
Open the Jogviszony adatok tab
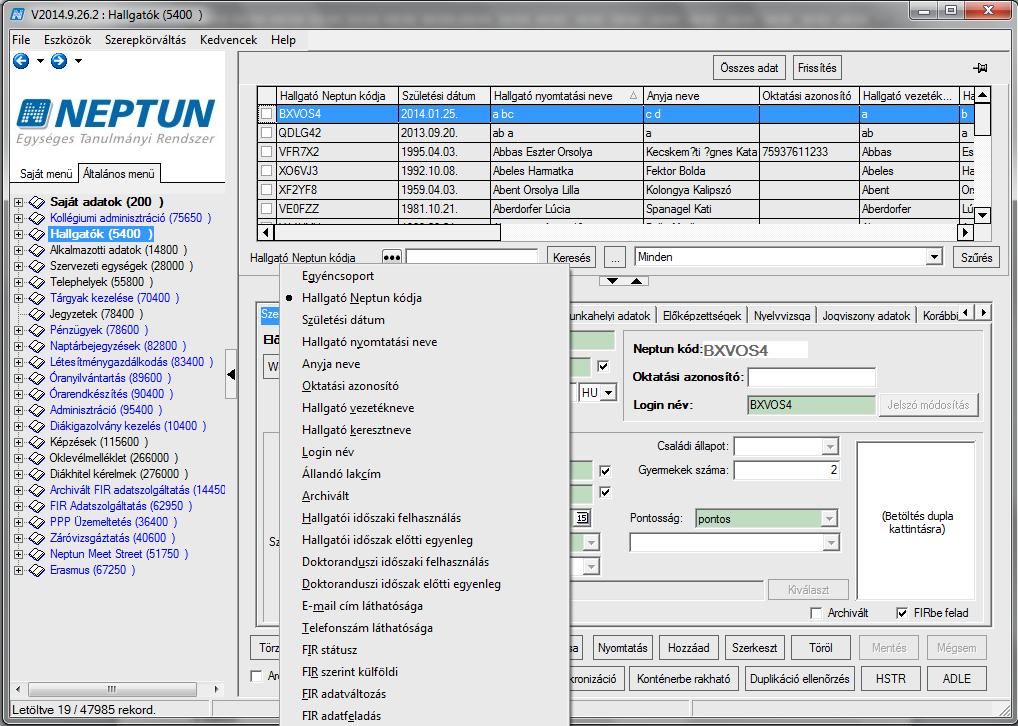click(866, 316)
